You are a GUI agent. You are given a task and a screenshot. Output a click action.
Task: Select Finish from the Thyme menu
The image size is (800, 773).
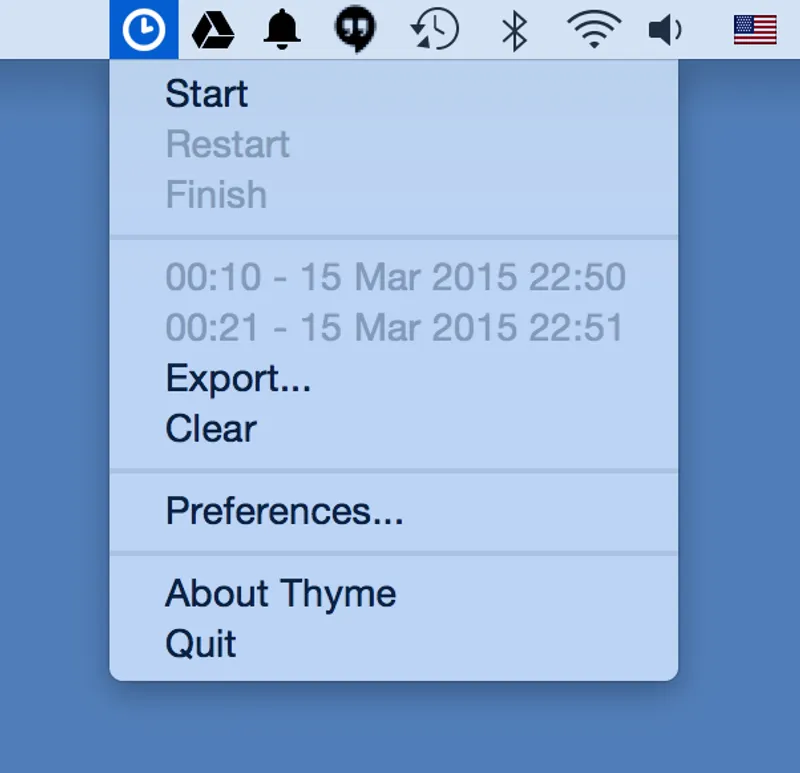click(x=216, y=195)
